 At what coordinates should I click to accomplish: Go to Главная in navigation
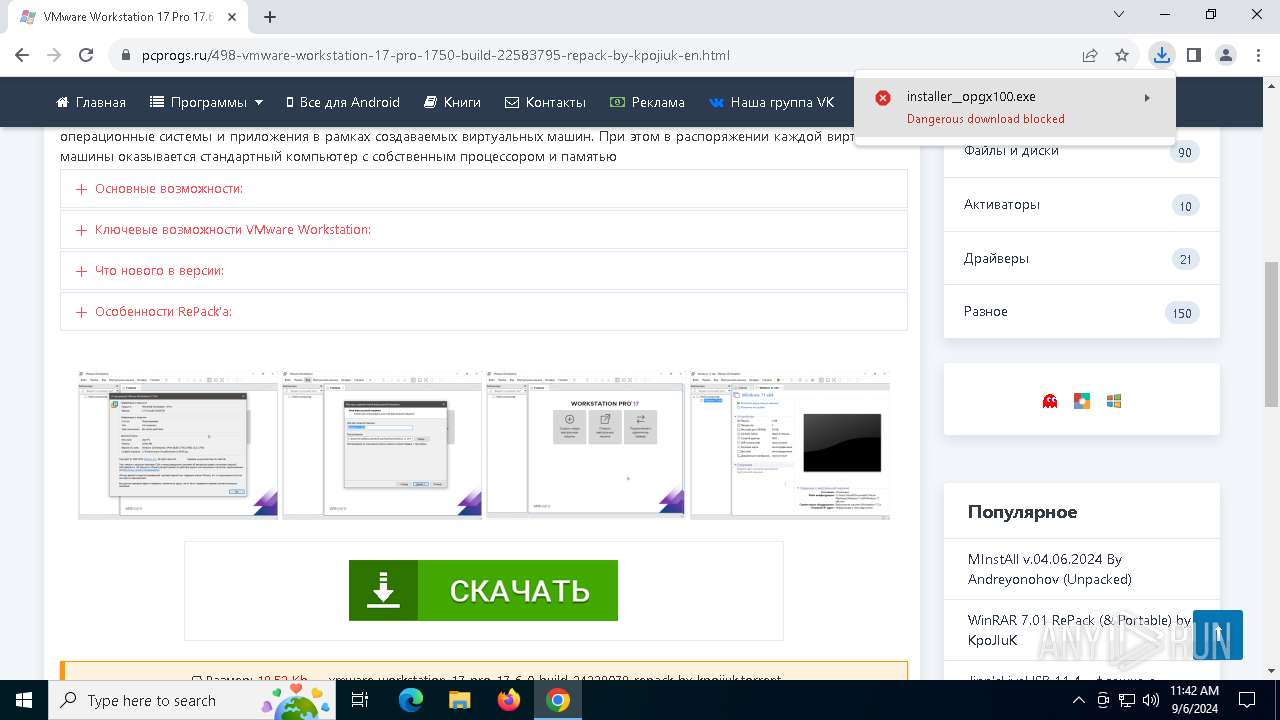pos(91,102)
